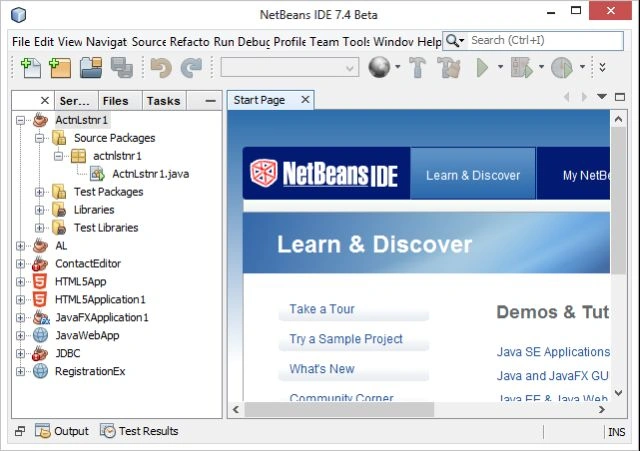The height and width of the screenshot is (451, 640).
Task: Open the configuration combo box in toolbar
Action: coord(290,67)
